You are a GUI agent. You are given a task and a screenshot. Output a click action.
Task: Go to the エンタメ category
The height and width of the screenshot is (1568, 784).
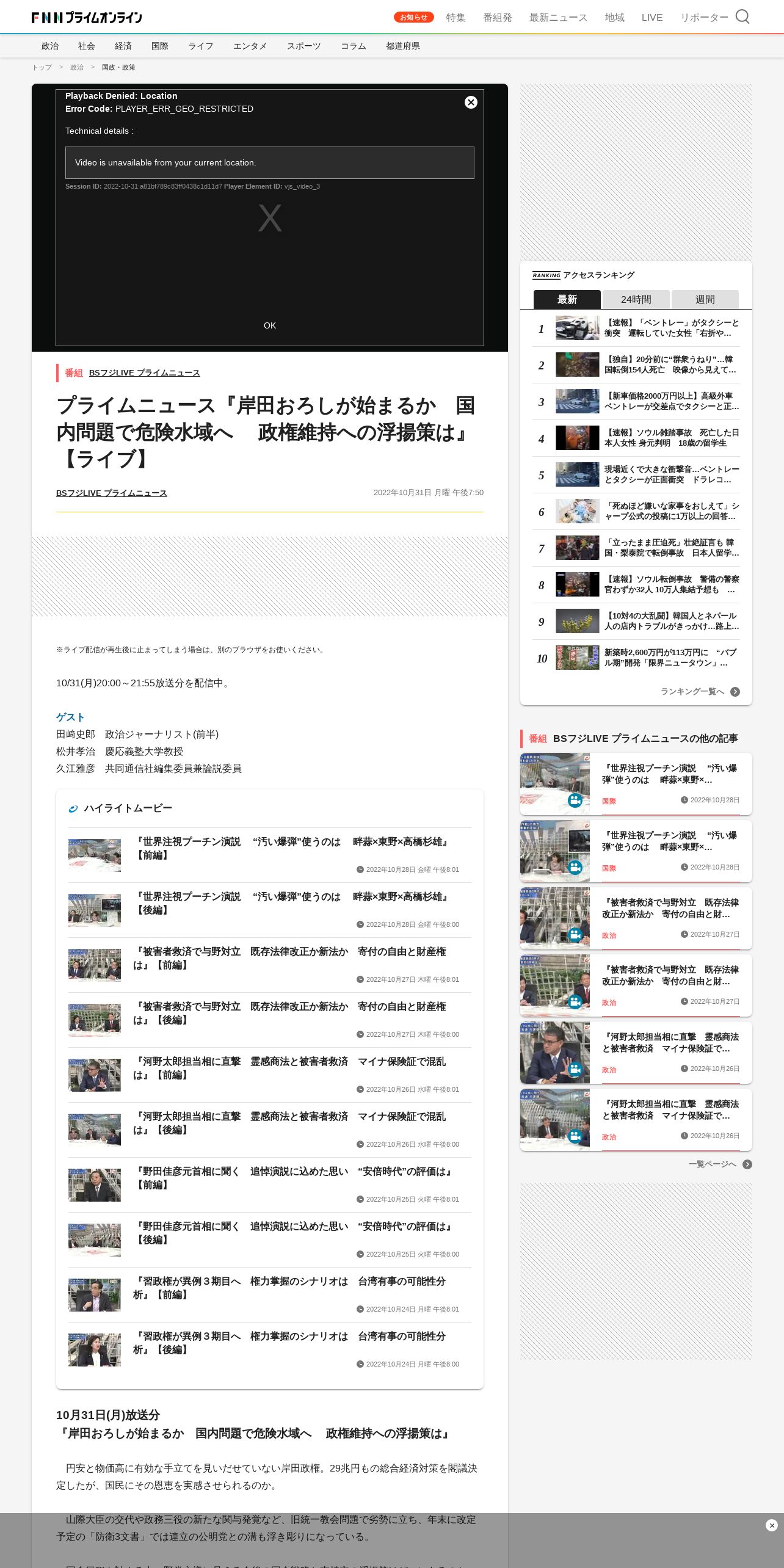point(250,46)
